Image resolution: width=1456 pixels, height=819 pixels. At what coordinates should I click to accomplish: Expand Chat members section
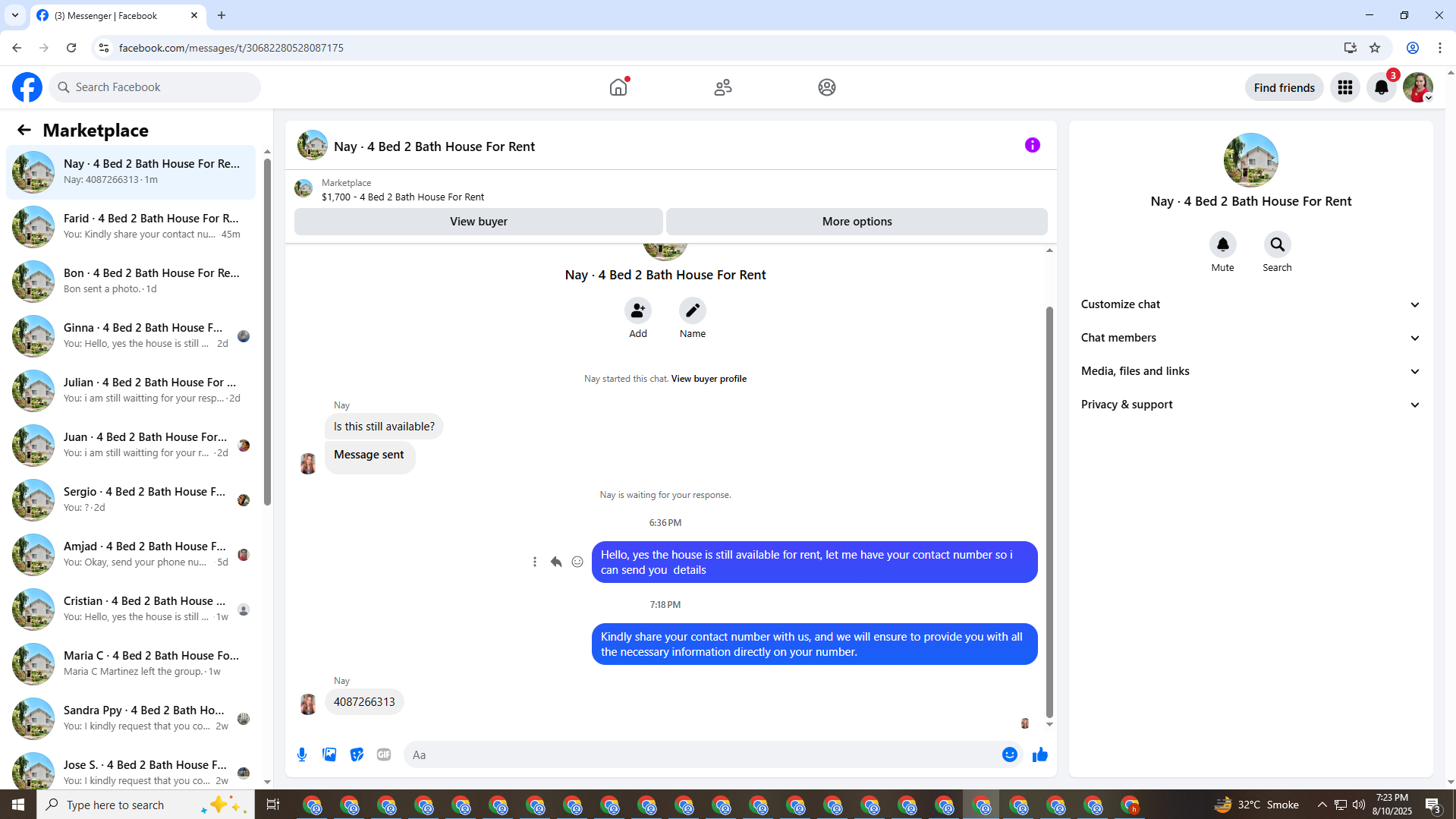1250,338
